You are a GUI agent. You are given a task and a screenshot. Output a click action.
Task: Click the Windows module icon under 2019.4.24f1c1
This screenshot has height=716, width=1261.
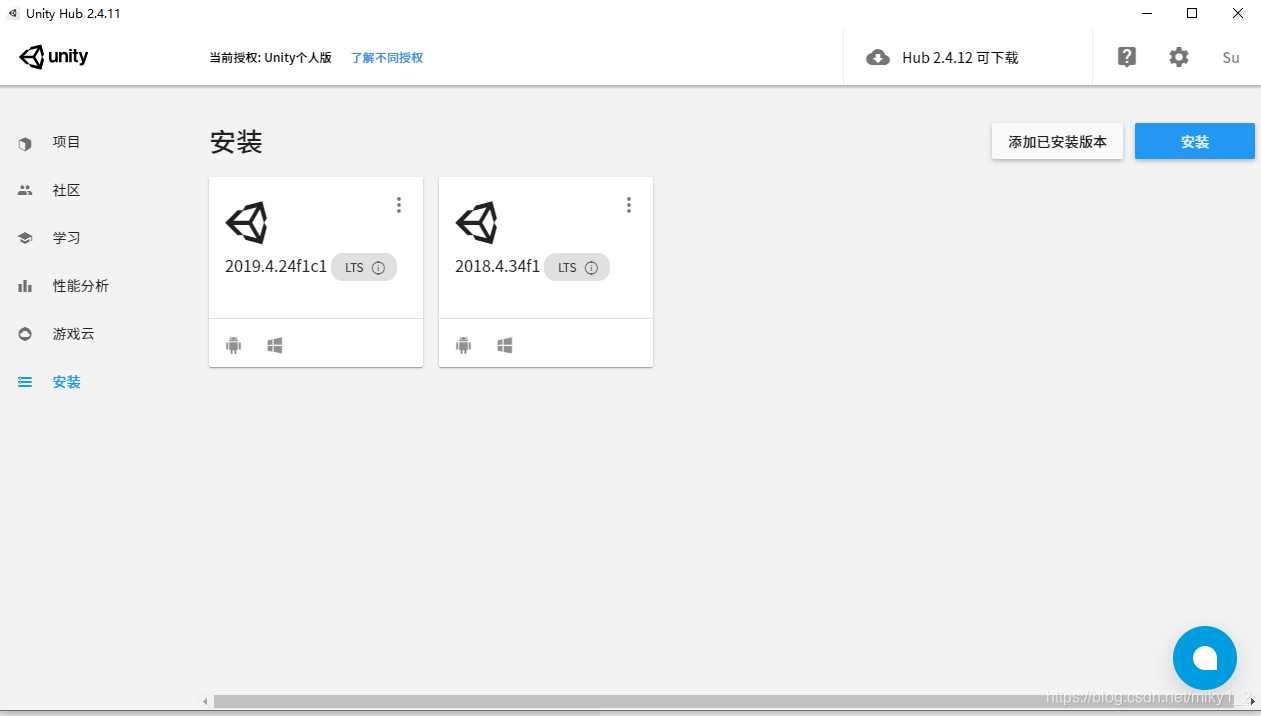coord(275,345)
